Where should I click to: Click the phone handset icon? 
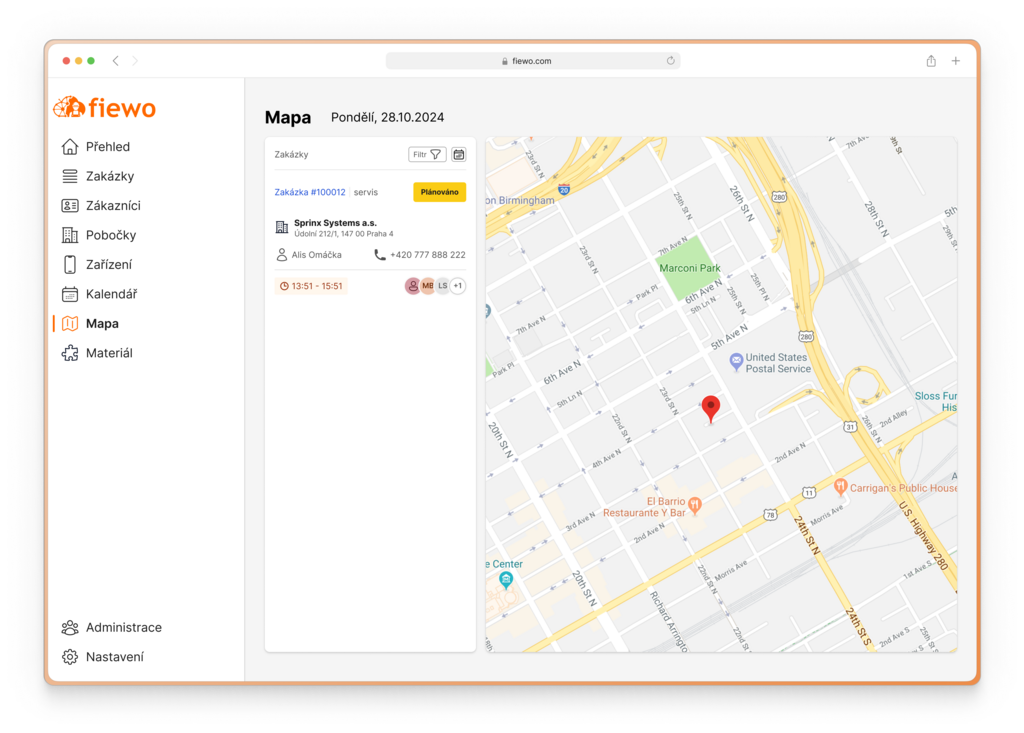pyautogui.click(x=379, y=255)
